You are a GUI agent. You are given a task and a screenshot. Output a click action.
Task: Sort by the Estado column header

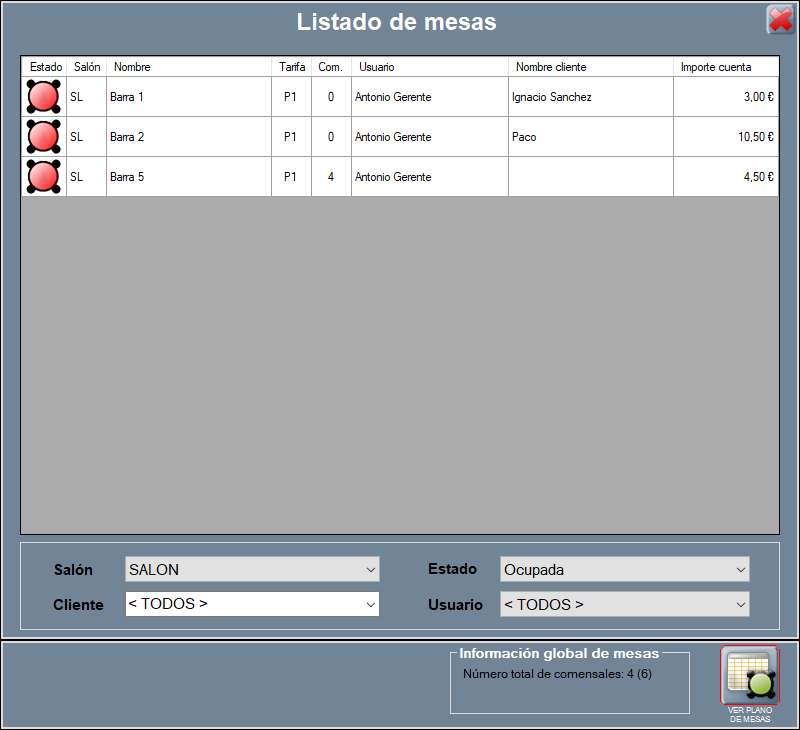point(45,67)
